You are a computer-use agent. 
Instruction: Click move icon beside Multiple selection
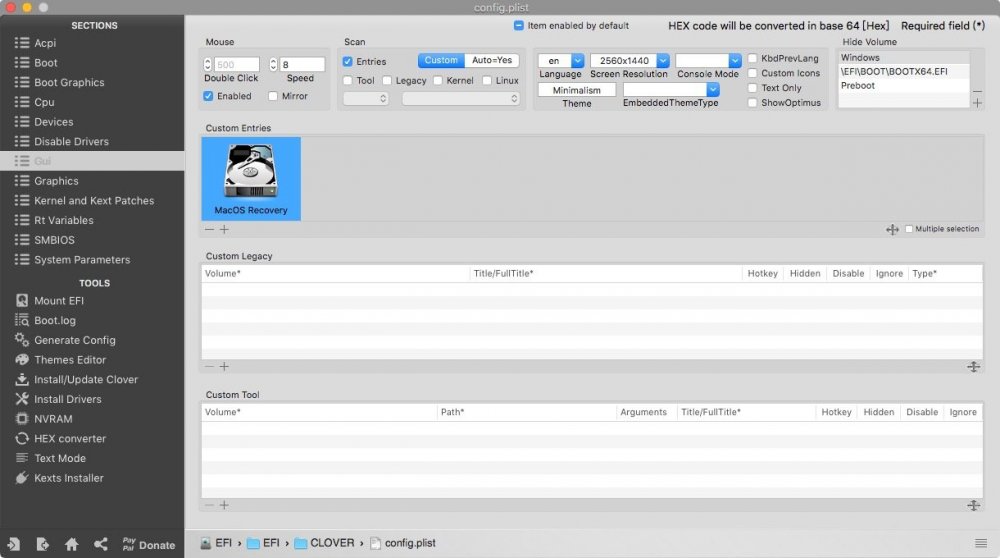892,230
